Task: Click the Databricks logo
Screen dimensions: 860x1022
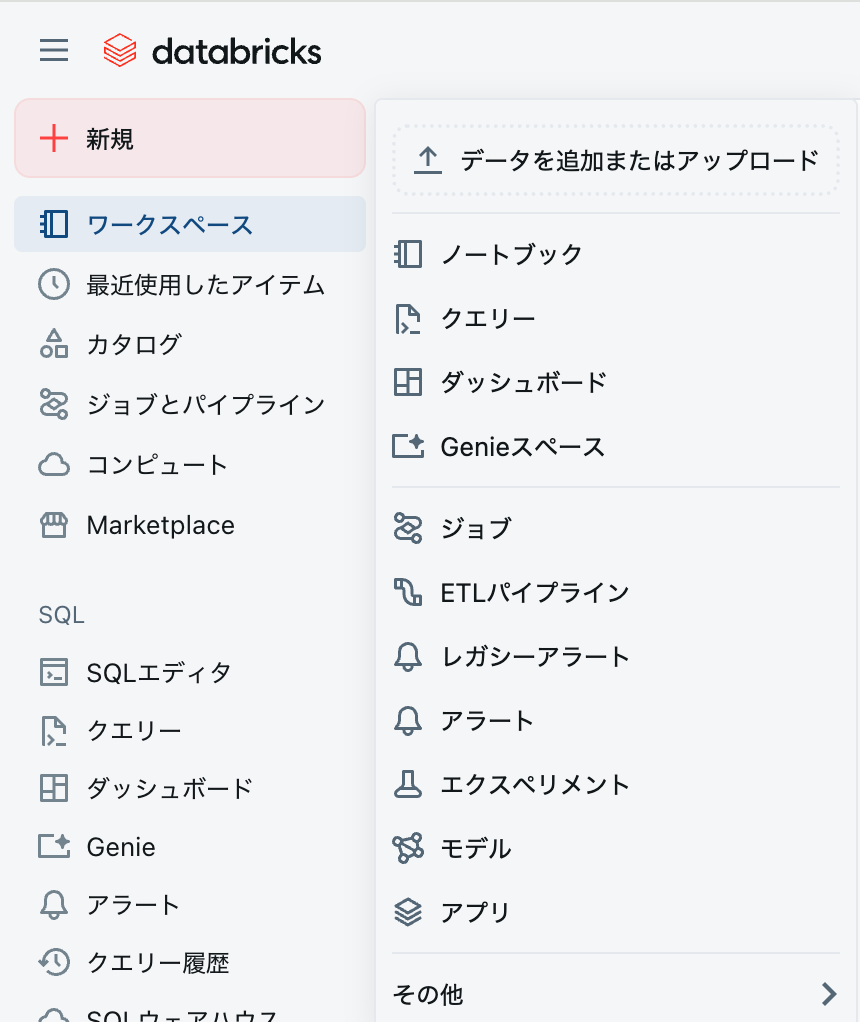Action: (x=212, y=50)
